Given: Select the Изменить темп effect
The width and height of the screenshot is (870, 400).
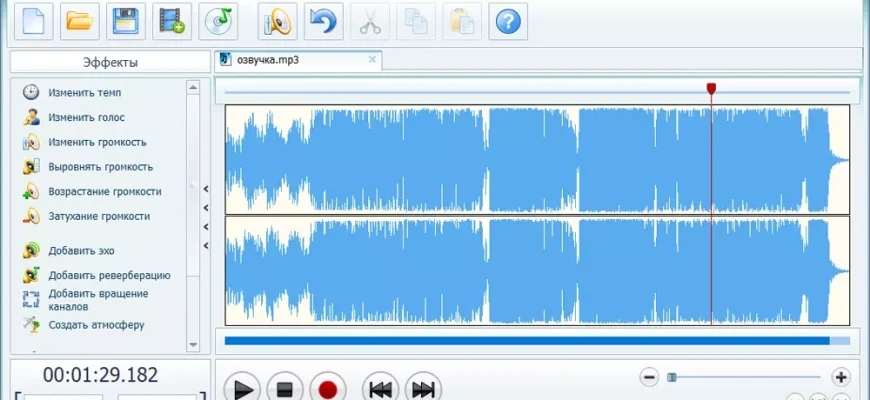Looking at the screenshot, I should (x=84, y=92).
